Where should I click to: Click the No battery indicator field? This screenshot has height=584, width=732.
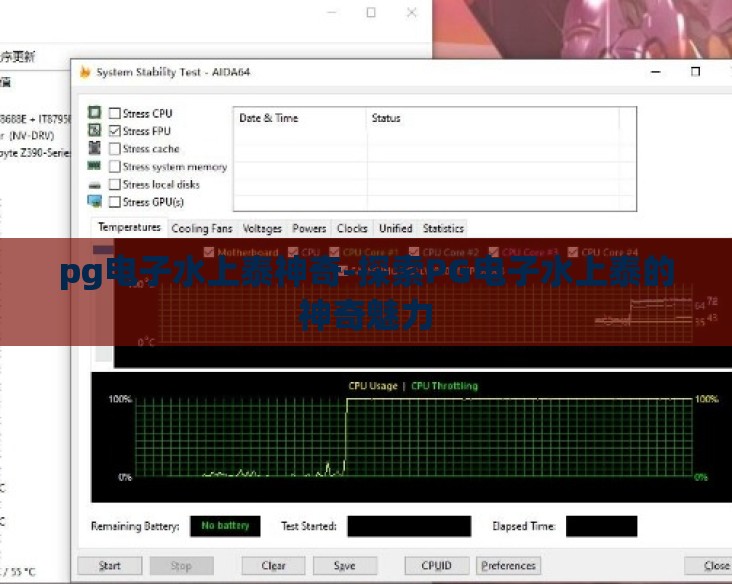(x=225, y=526)
